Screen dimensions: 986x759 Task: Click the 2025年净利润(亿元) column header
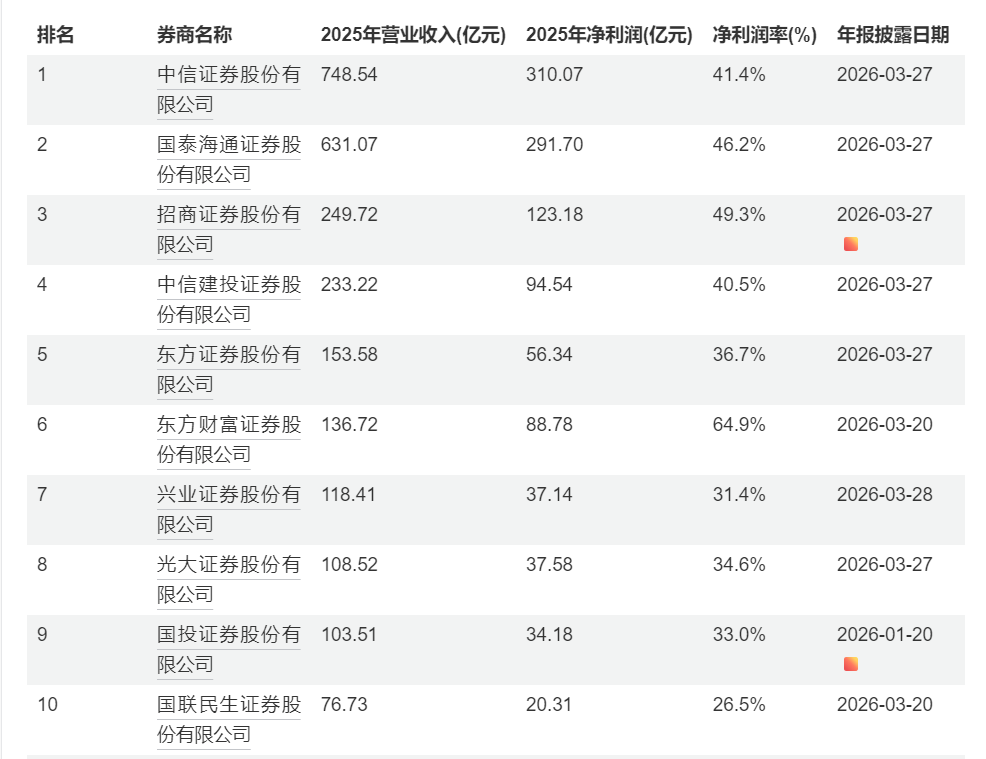click(x=609, y=35)
